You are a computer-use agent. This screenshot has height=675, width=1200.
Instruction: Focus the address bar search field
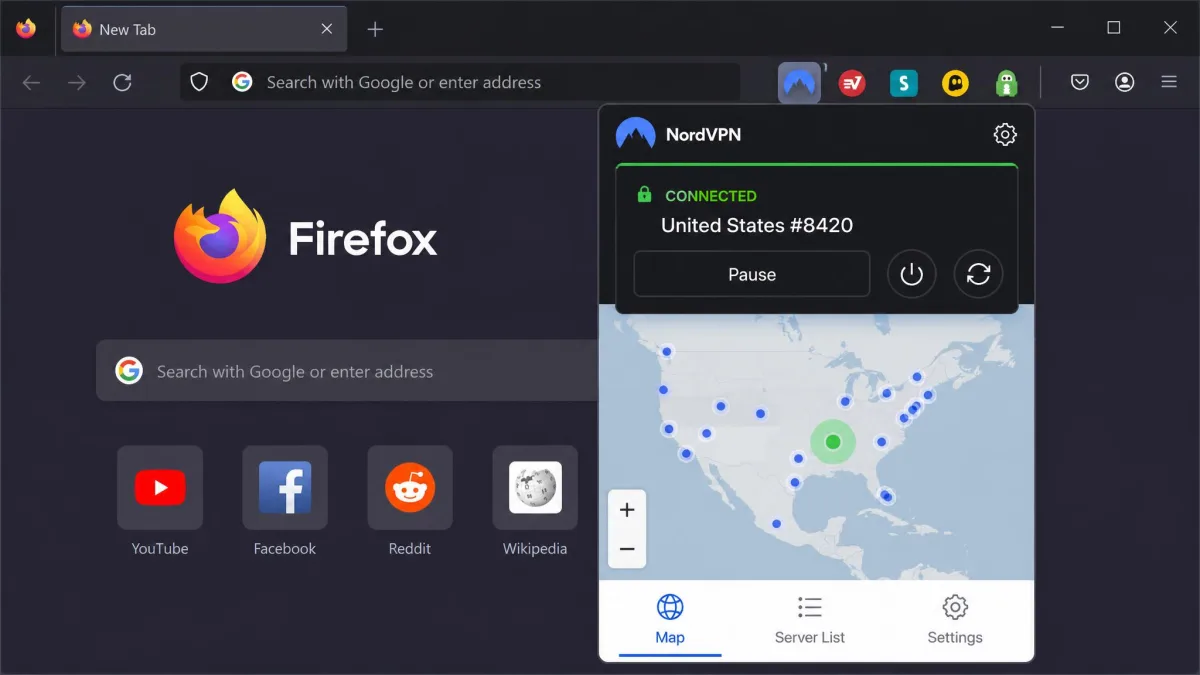coord(460,82)
